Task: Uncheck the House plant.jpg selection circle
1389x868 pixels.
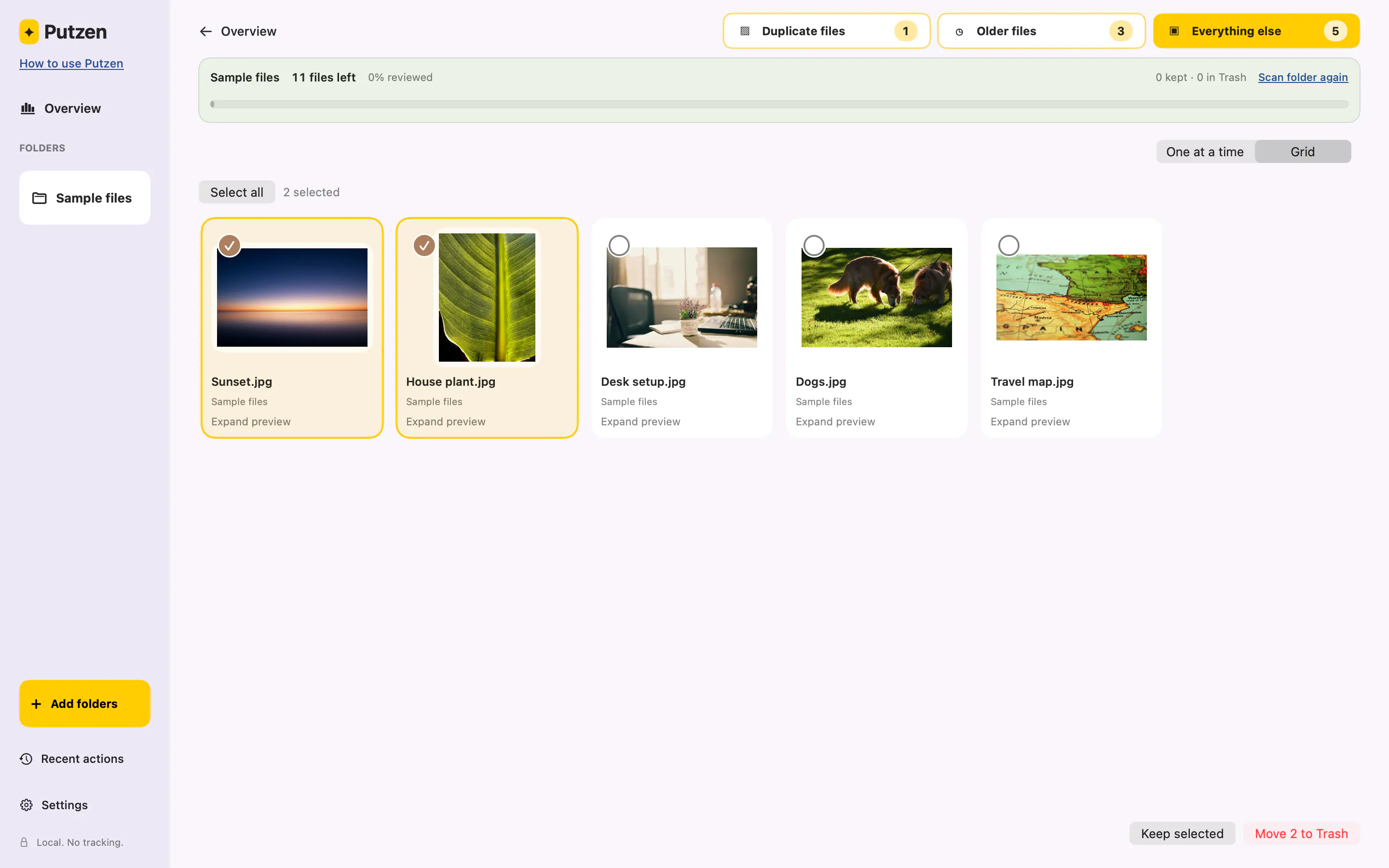Action: pos(424,246)
